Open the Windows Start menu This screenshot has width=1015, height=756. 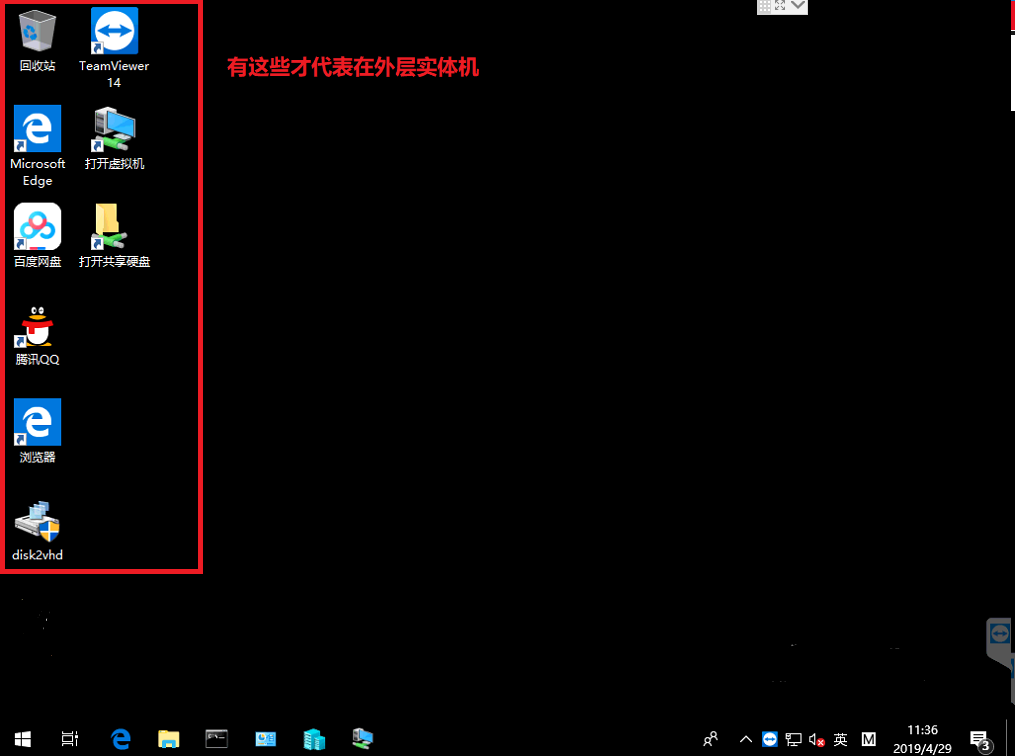[x=23, y=739]
